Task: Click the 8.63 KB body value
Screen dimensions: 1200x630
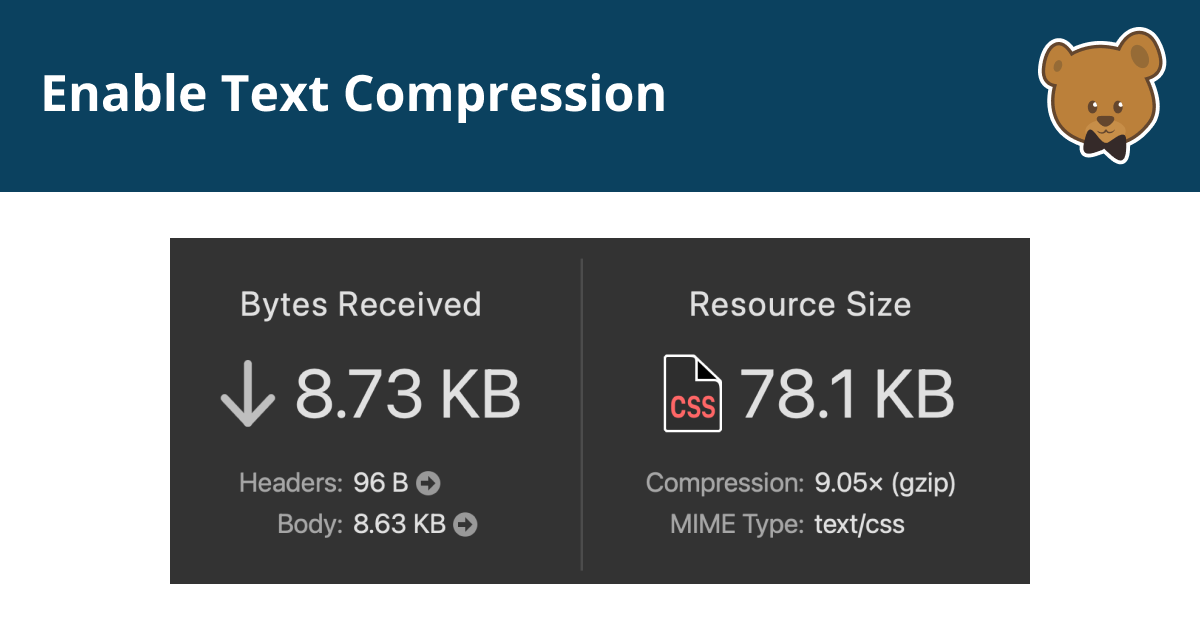Action: click(x=399, y=524)
